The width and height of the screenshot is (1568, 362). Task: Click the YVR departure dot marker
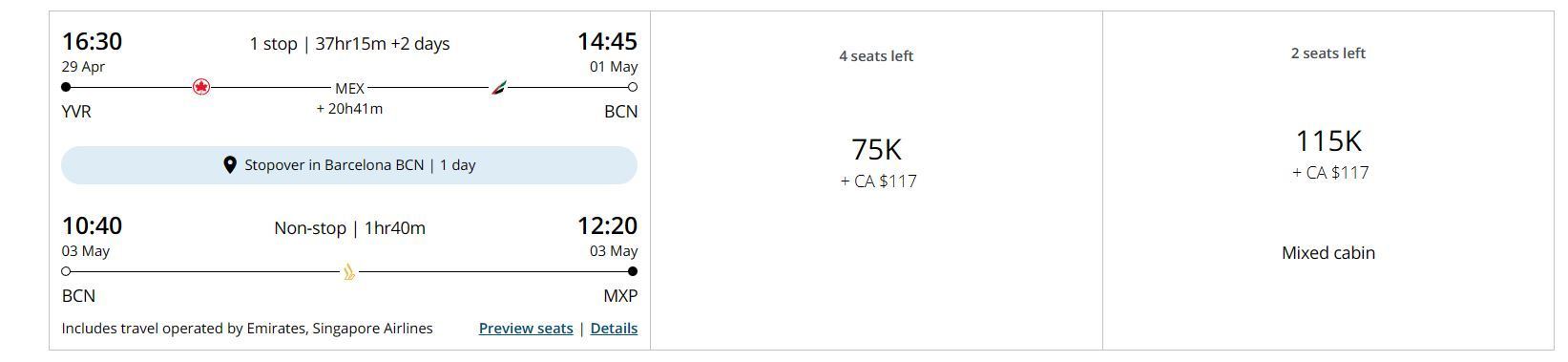click(66, 87)
